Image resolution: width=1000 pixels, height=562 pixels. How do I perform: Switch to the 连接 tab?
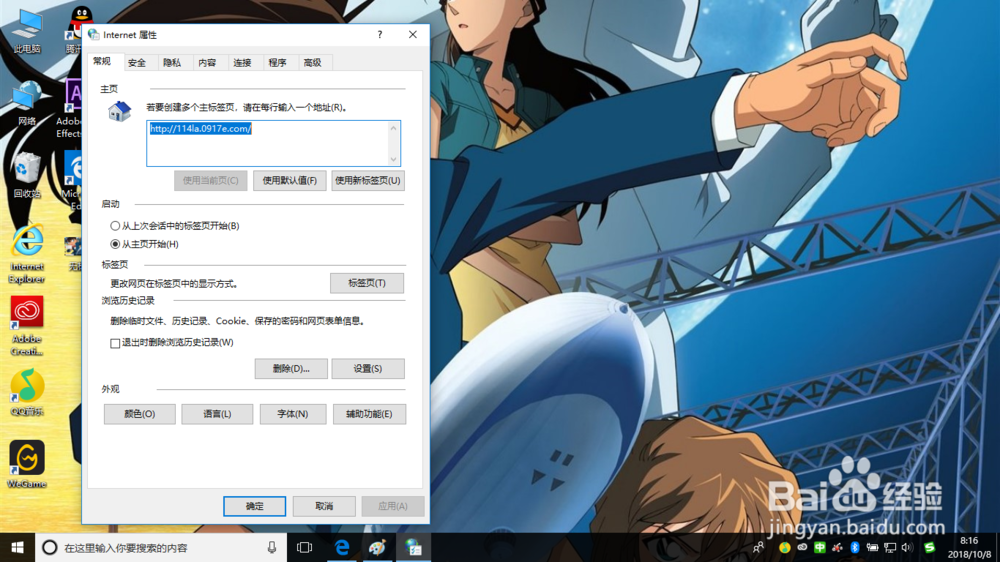pyautogui.click(x=242, y=63)
